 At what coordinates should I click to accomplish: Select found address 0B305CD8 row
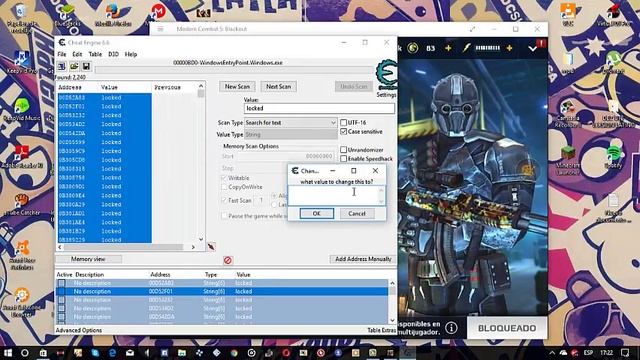tap(104, 160)
